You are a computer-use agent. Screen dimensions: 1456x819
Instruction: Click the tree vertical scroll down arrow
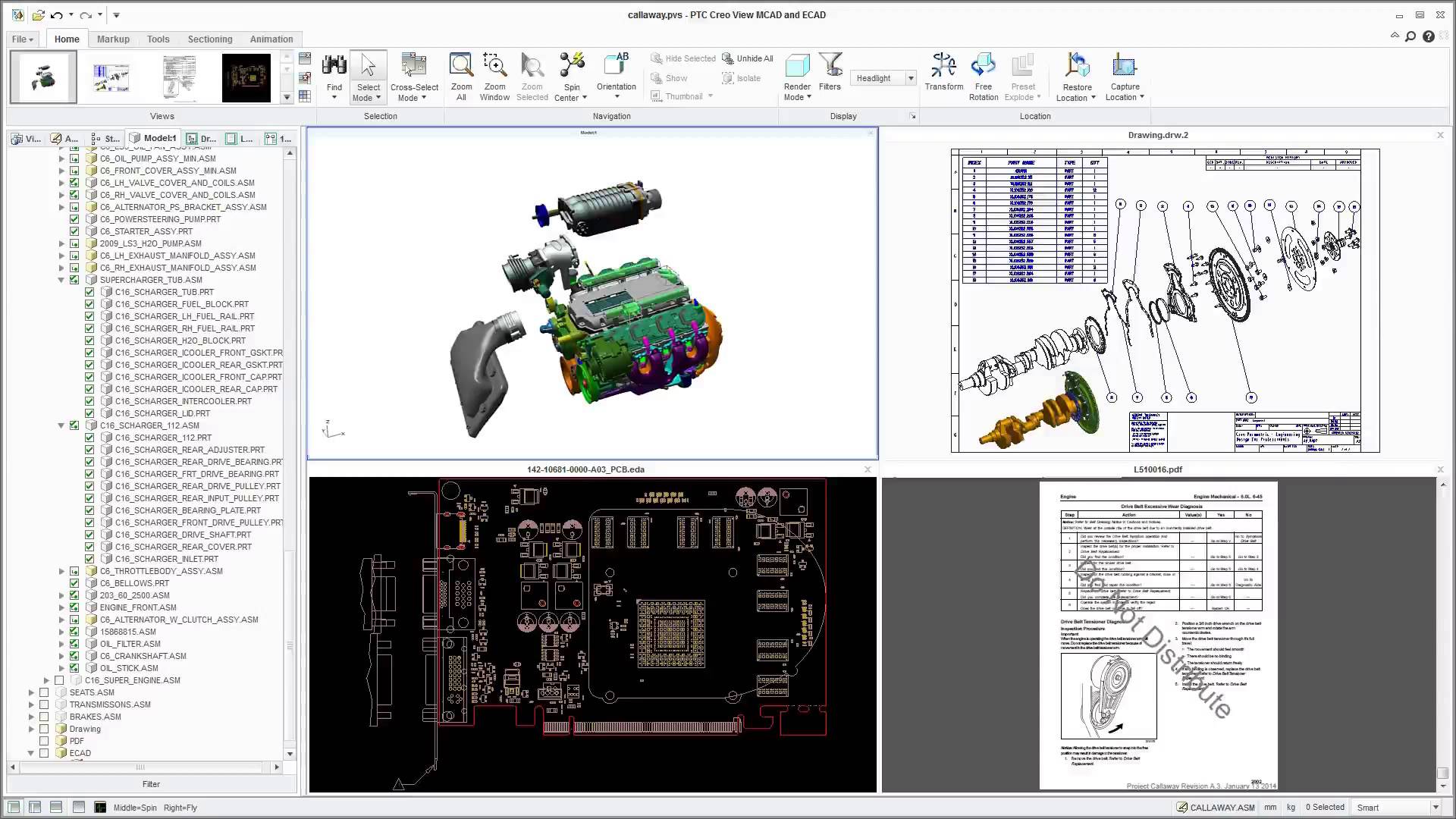coord(290,754)
